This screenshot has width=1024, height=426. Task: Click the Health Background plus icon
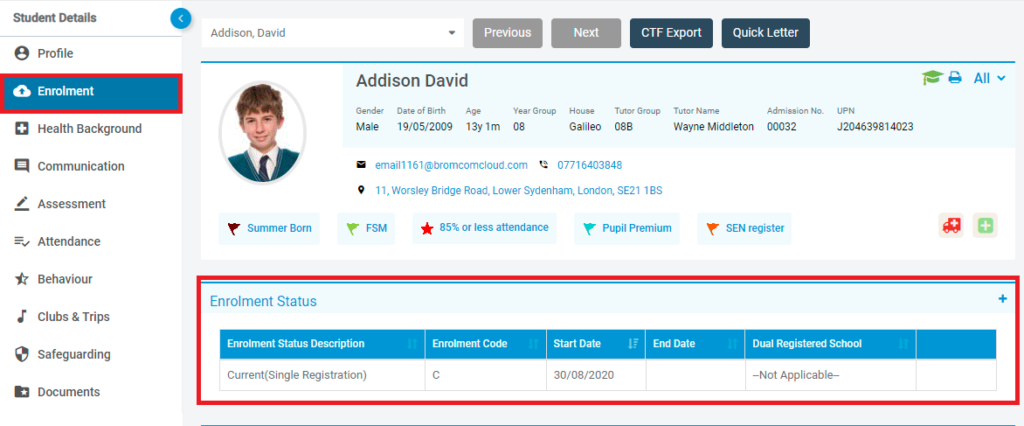click(x=22, y=129)
